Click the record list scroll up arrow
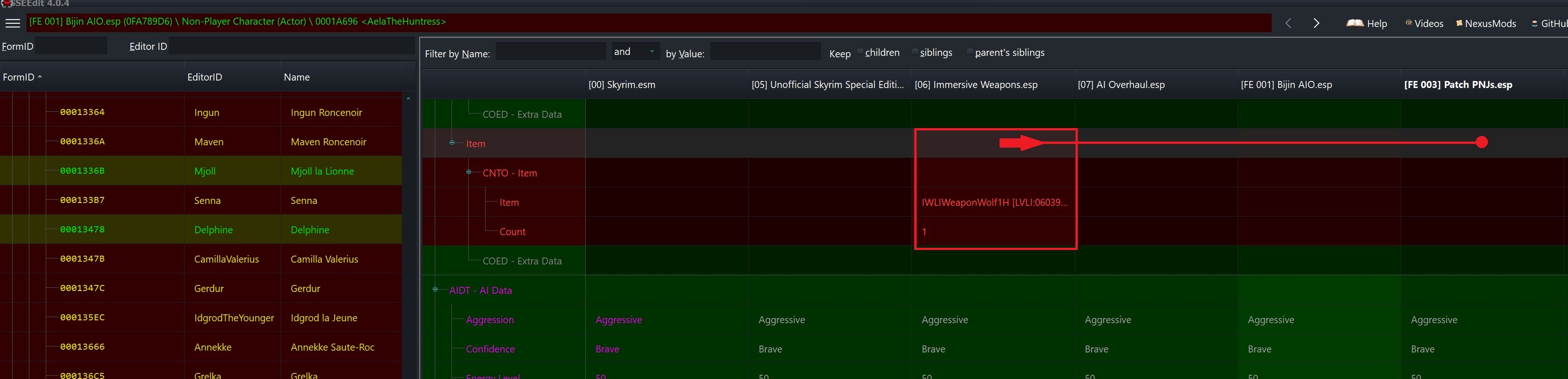This screenshot has height=379, width=1568. (x=409, y=98)
